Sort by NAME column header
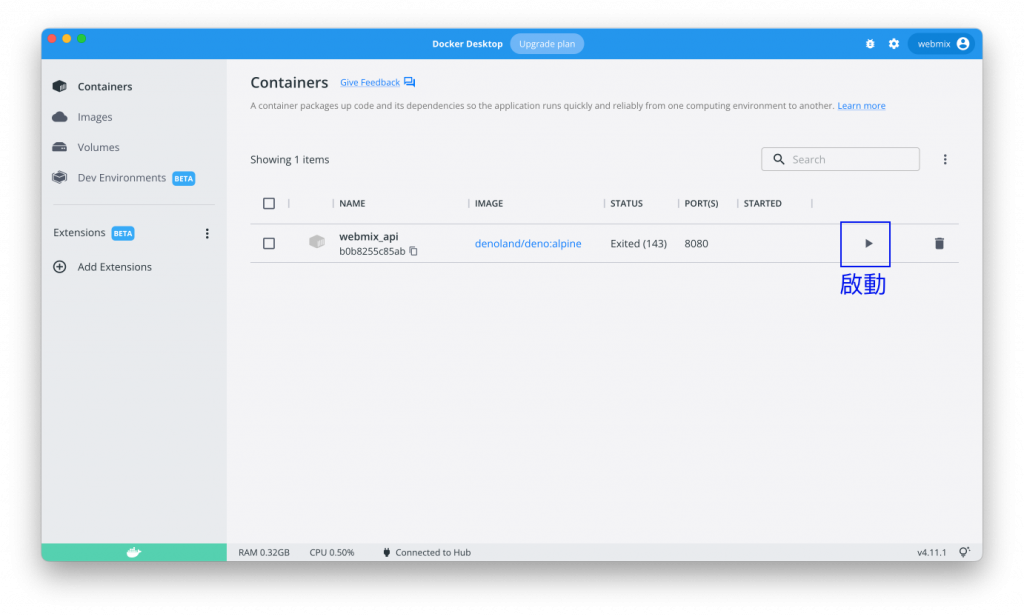 pos(352,203)
